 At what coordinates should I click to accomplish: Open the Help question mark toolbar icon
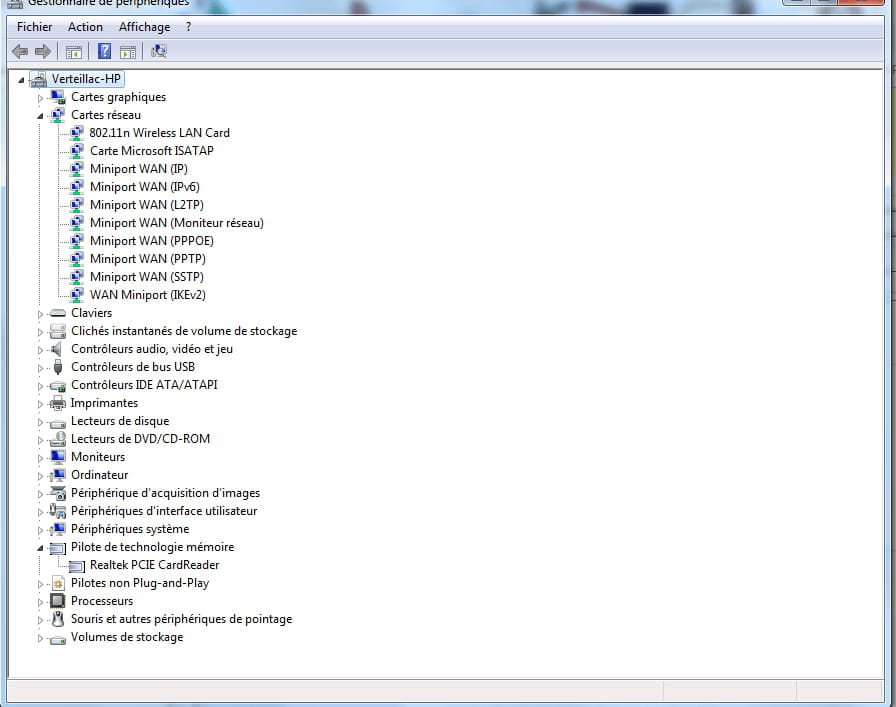tap(105, 51)
